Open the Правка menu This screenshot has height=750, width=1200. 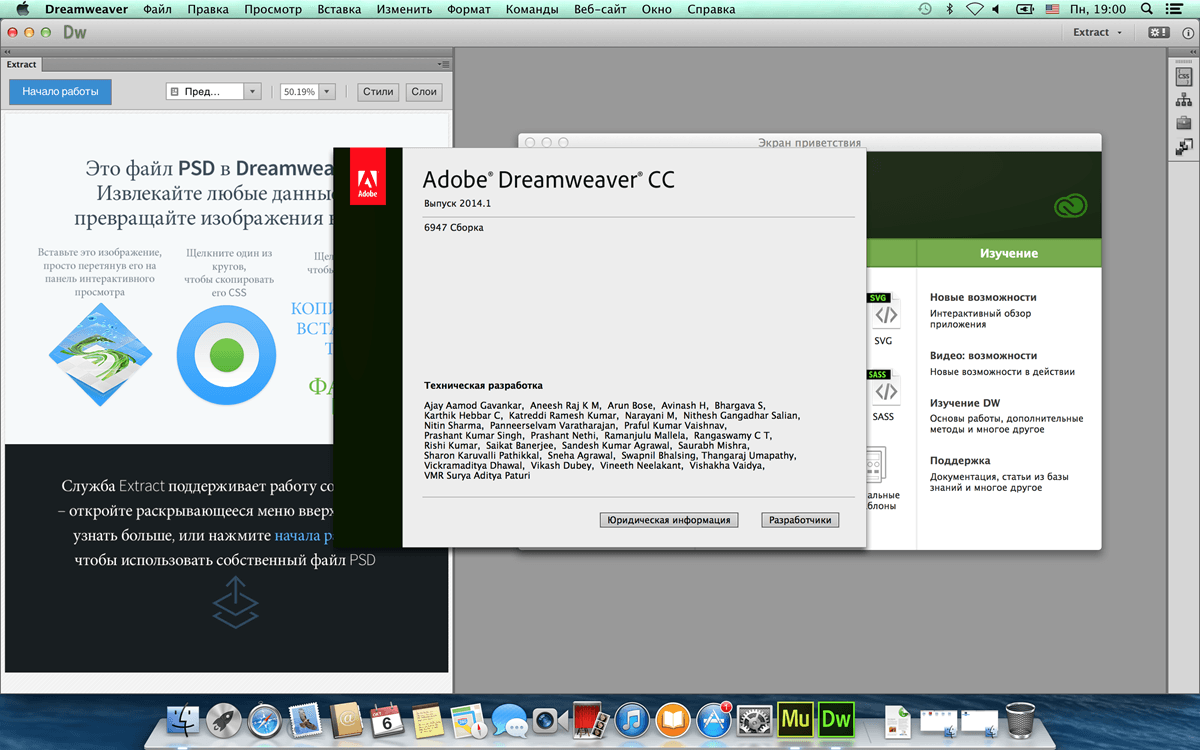207,9
